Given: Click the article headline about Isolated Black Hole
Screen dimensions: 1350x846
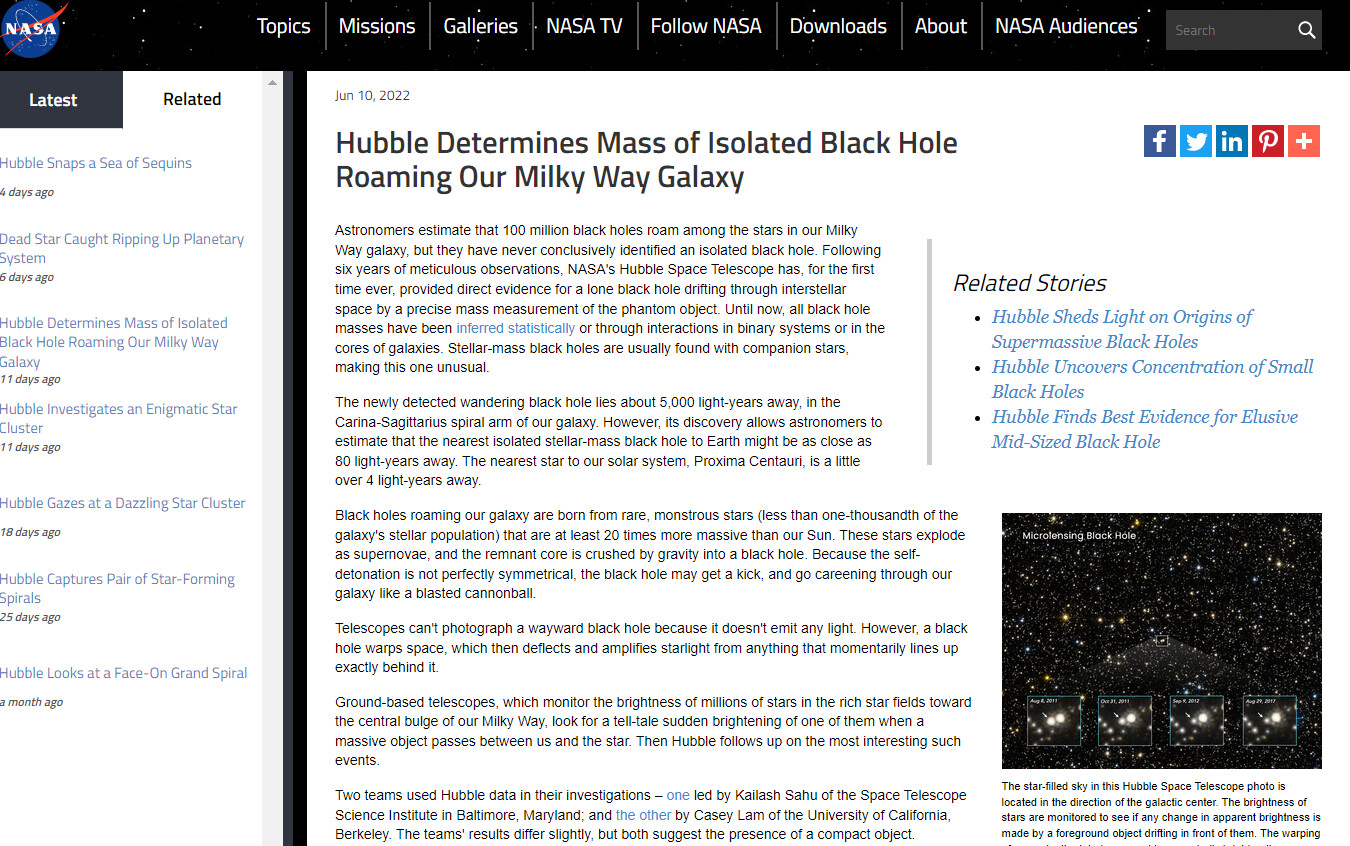Looking at the screenshot, I should click(646, 160).
